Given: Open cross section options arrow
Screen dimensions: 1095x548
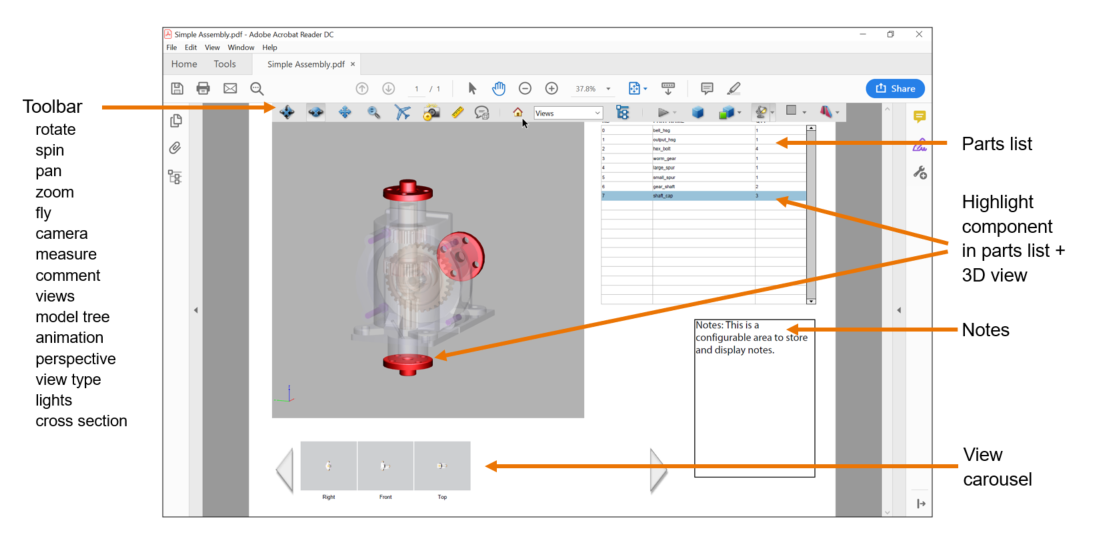Looking at the screenshot, I should [x=837, y=113].
